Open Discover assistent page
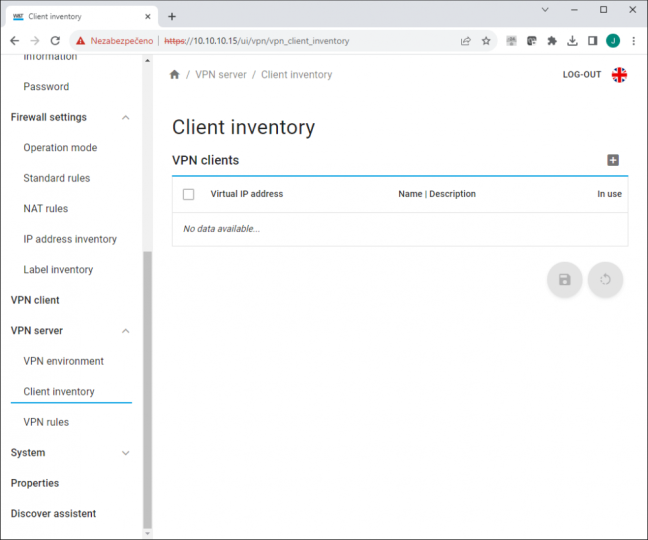Image resolution: width=648 pixels, height=540 pixels. [53, 514]
